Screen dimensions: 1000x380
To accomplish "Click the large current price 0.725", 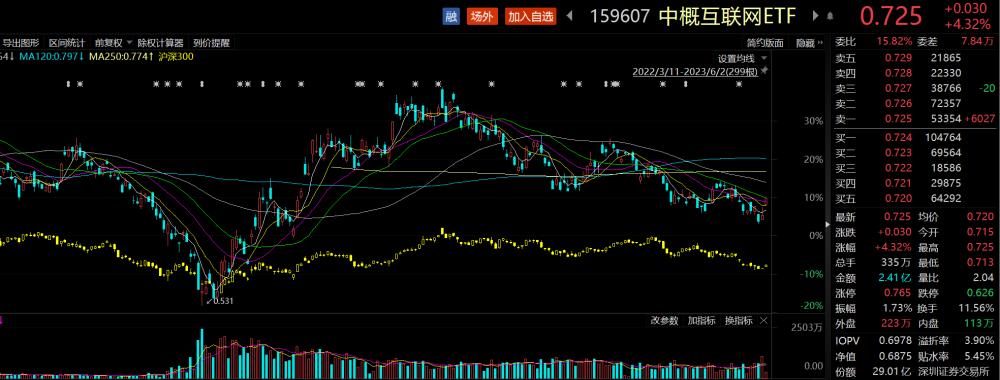I will point(892,17).
